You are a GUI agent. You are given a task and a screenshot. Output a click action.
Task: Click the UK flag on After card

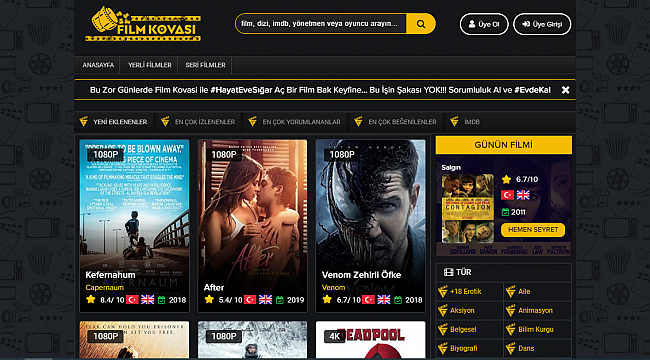pyautogui.click(x=265, y=299)
